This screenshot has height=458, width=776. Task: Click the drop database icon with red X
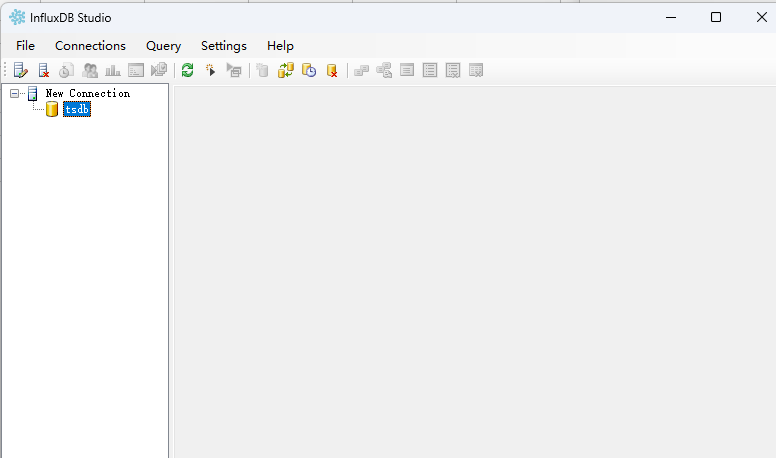(x=332, y=71)
